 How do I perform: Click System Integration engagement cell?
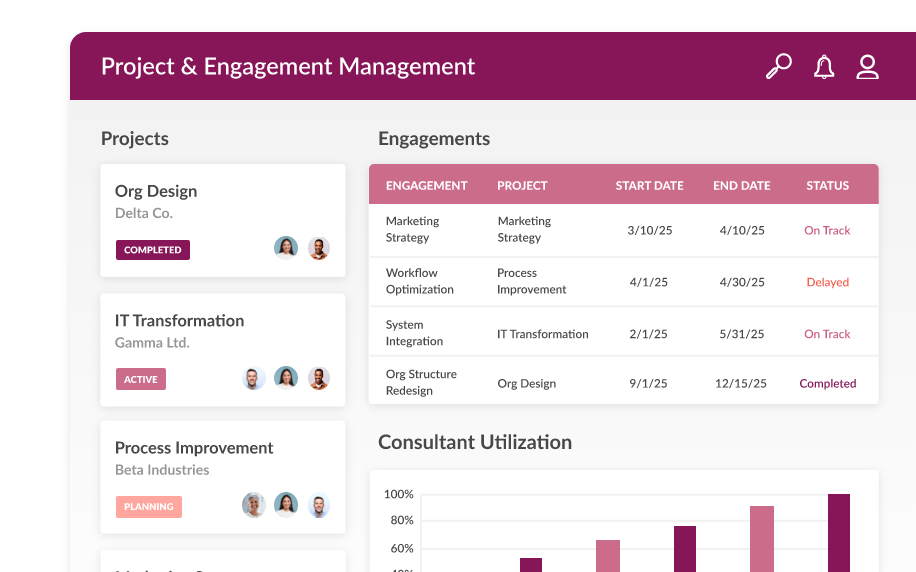pos(414,332)
